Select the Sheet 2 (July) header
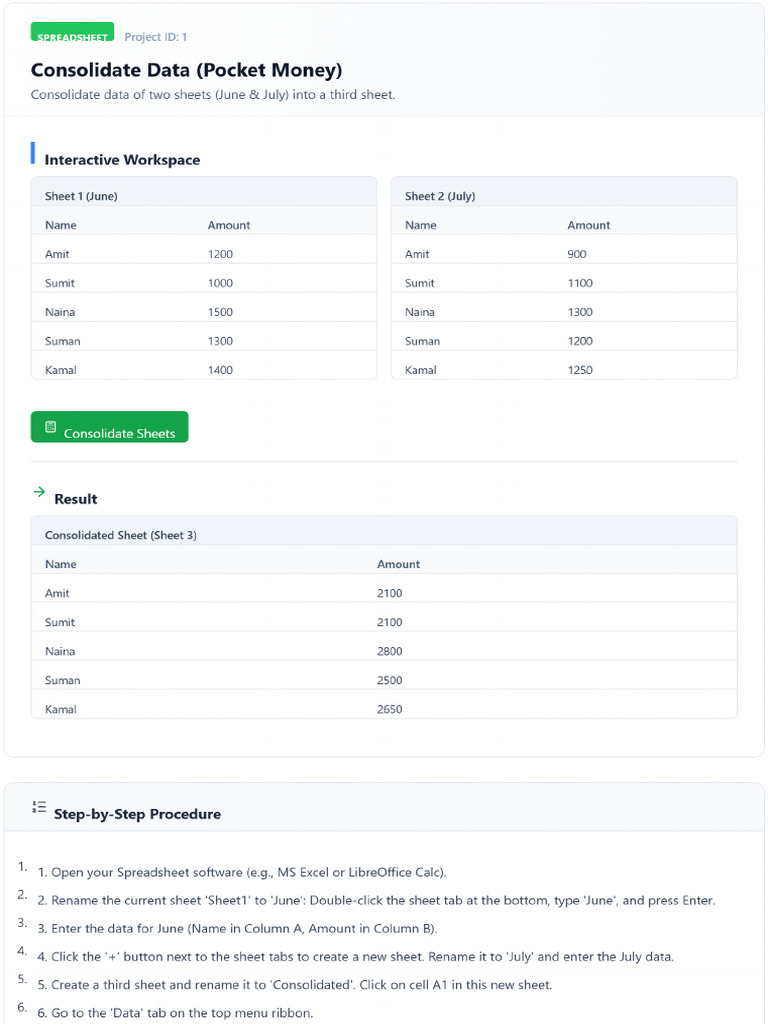768x1024 pixels. coord(440,196)
